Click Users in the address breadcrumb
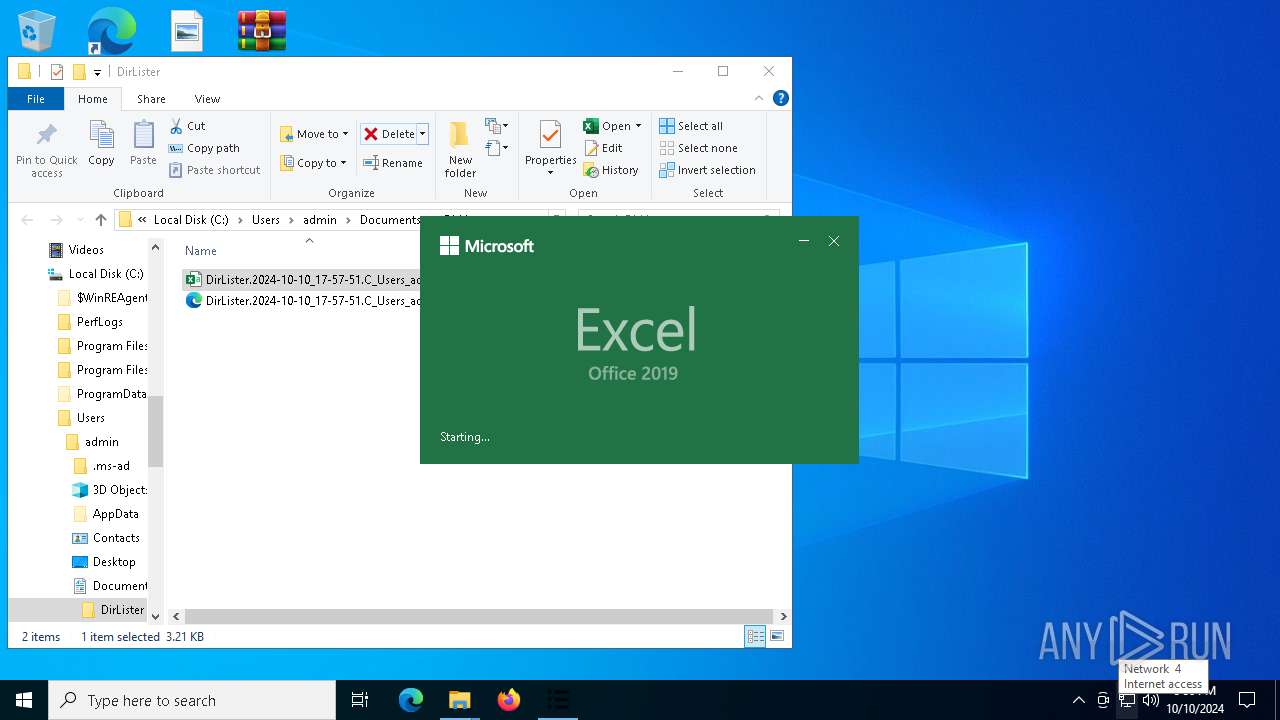The image size is (1280, 720). (265, 220)
